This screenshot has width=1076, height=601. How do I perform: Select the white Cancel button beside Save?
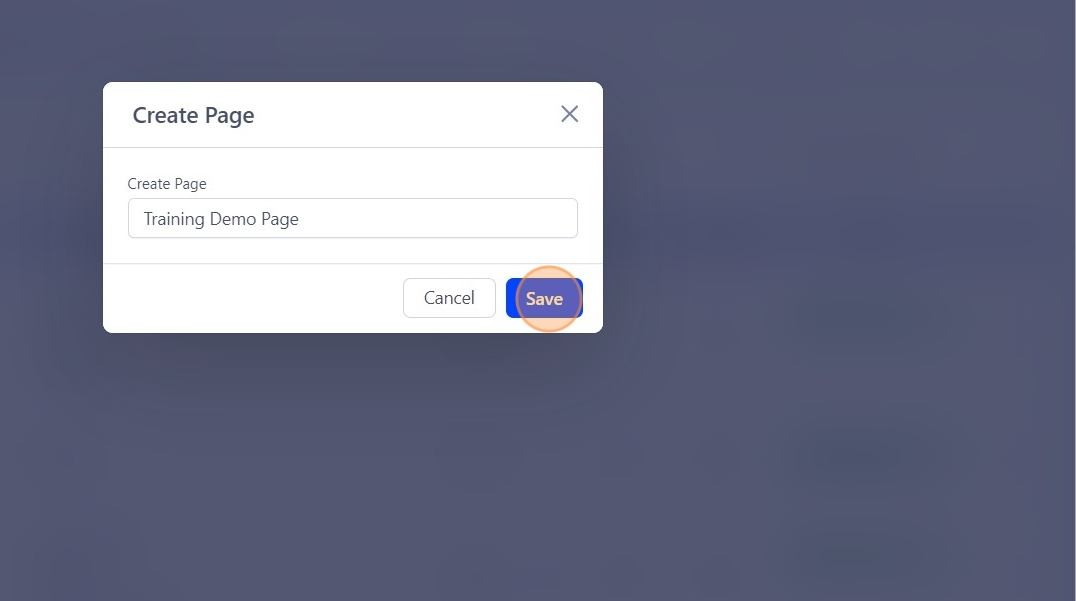(x=449, y=298)
